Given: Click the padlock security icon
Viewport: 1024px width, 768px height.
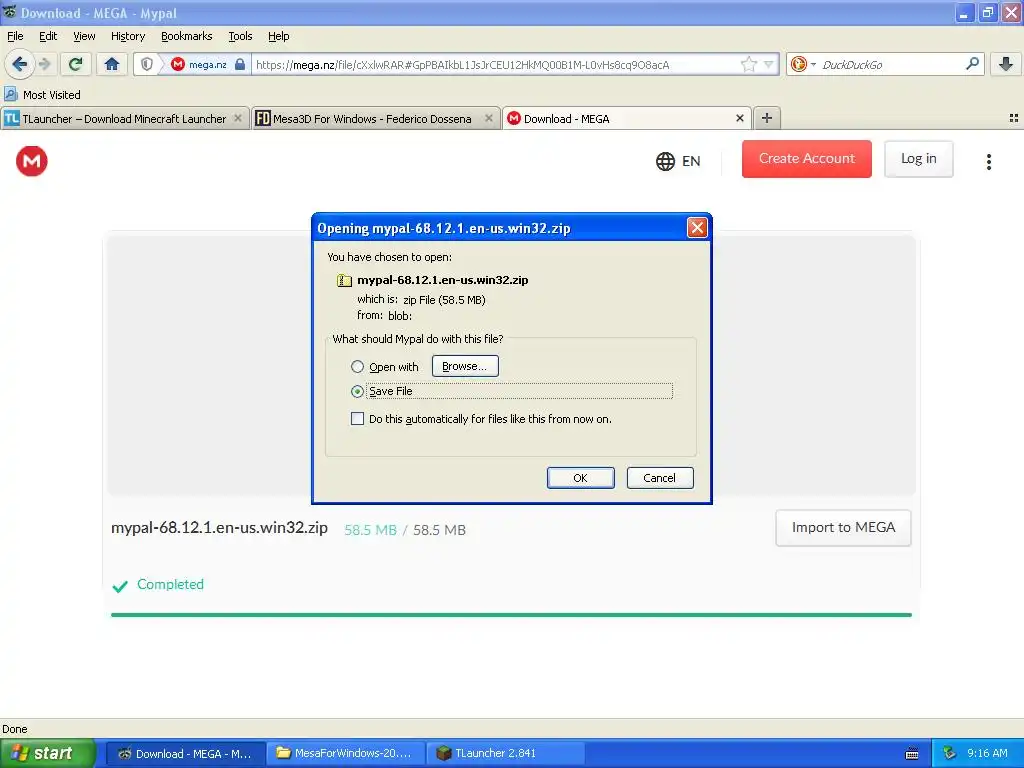Looking at the screenshot, I should pos(240,64).
